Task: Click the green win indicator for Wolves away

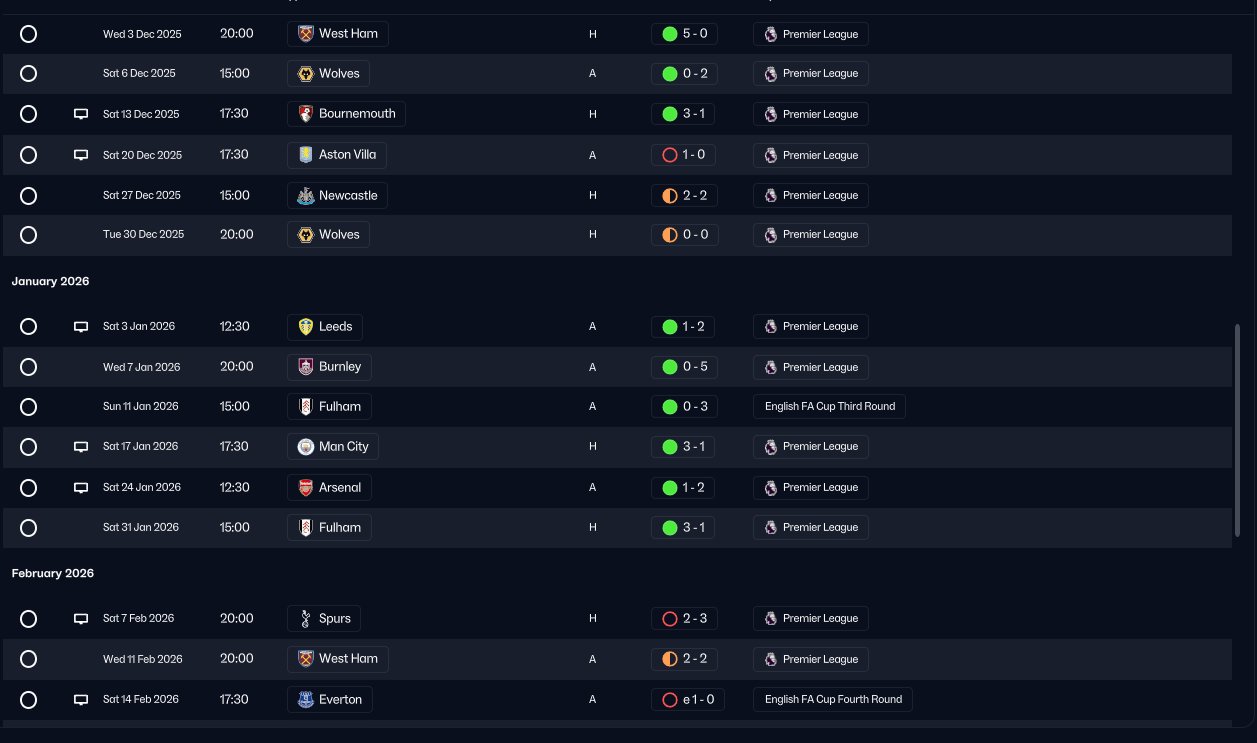Action: point(670,74)
